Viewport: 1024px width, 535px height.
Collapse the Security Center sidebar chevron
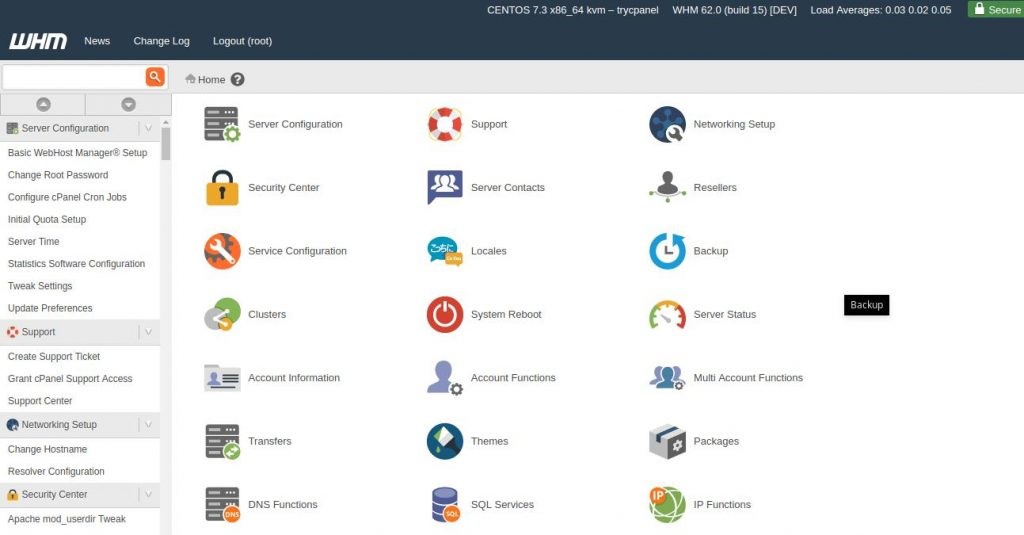[148, 494]
